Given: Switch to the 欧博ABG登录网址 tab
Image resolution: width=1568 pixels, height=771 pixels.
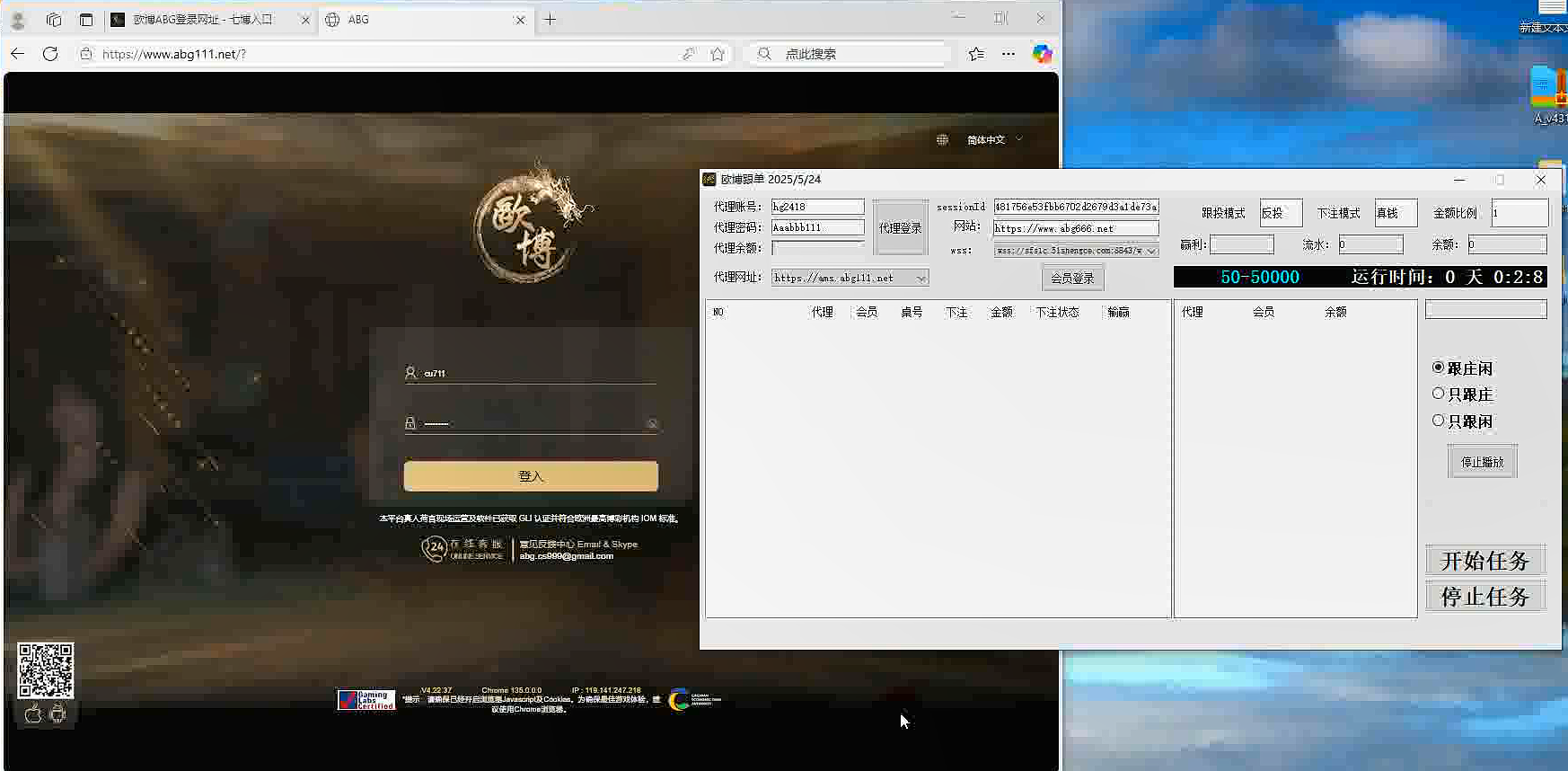Looking at the screenshot, I should (203, 20).
